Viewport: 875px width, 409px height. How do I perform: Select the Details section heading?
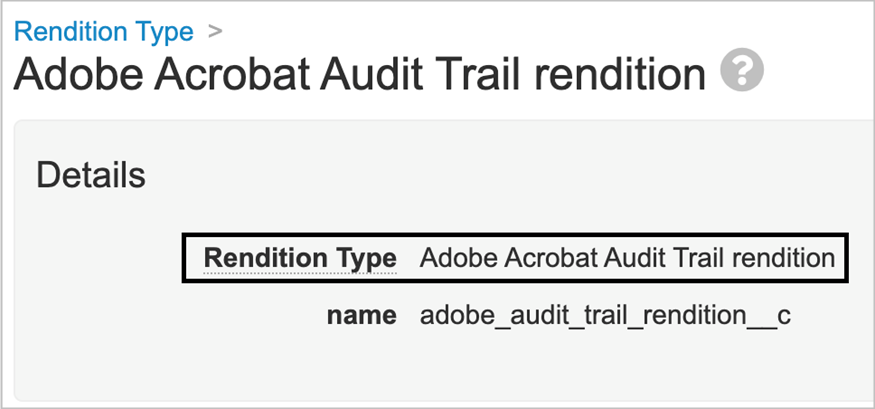91,176
